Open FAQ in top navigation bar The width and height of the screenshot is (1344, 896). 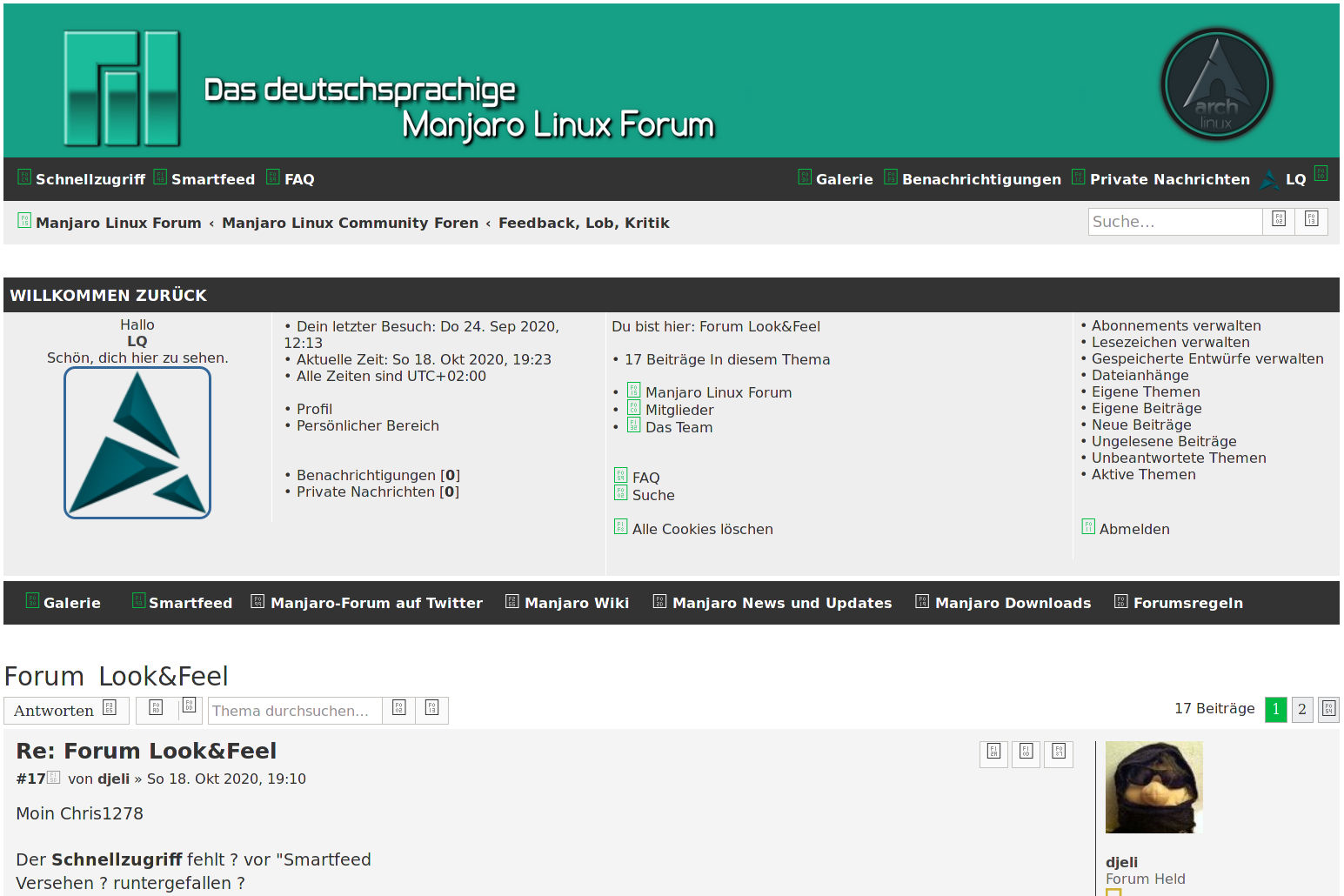pos(291,178)
